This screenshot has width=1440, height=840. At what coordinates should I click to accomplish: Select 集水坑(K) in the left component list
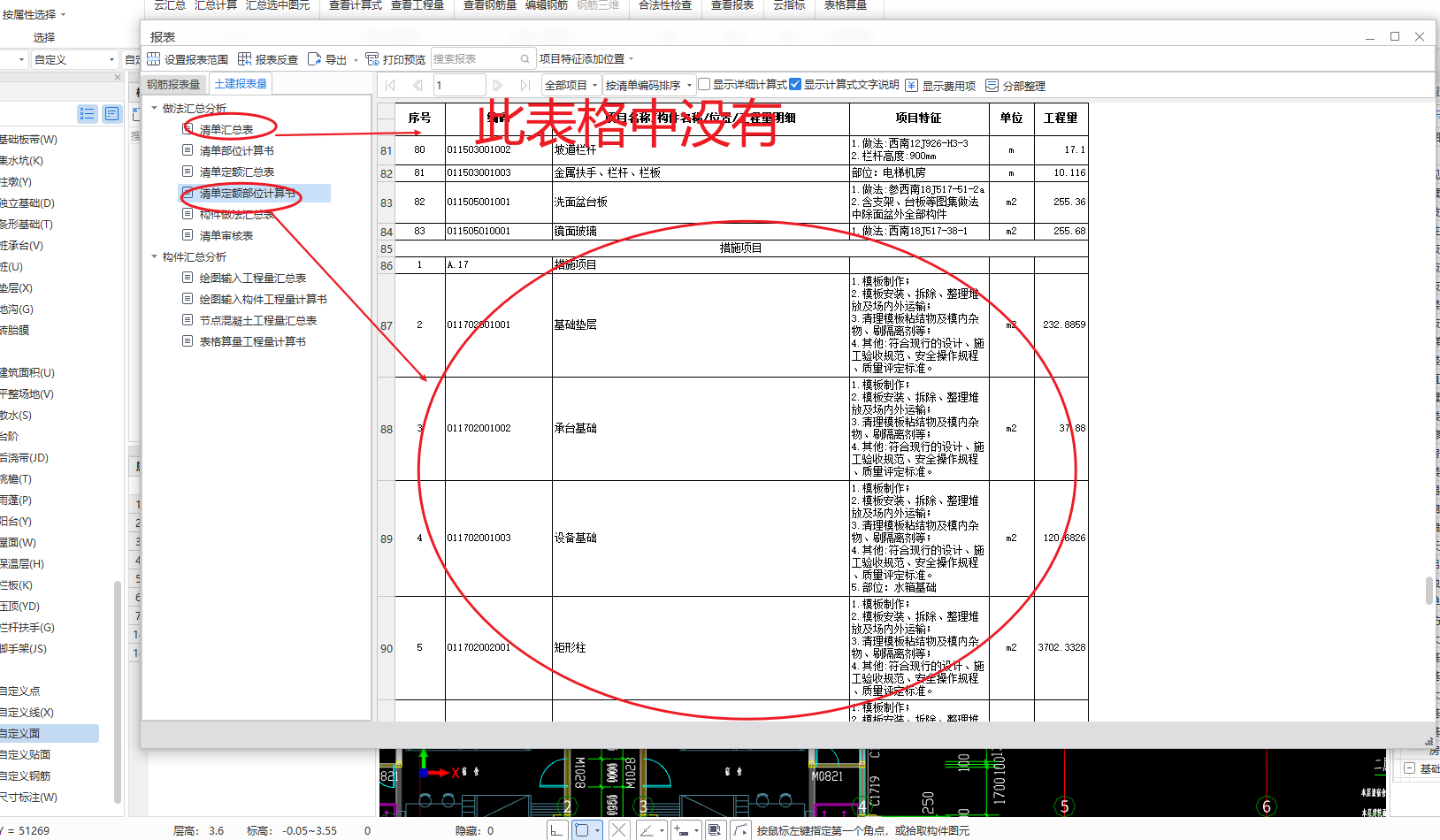[21, 160]
